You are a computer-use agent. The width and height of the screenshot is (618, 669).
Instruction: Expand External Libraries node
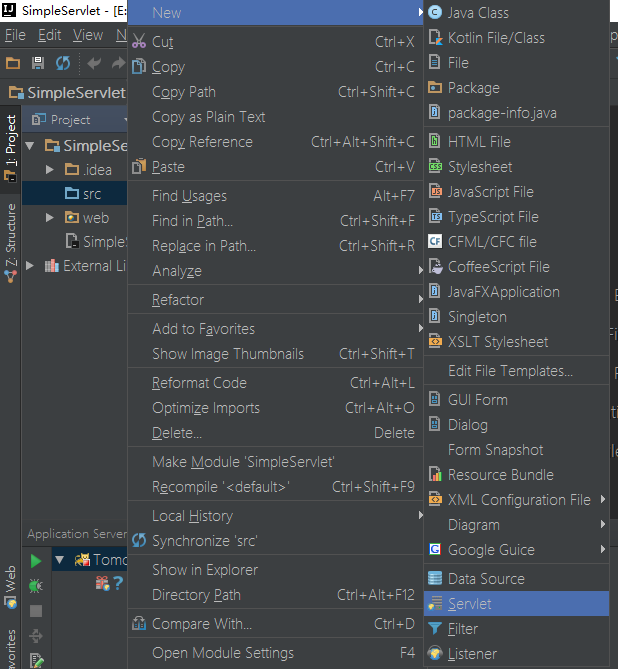[30, 266]
